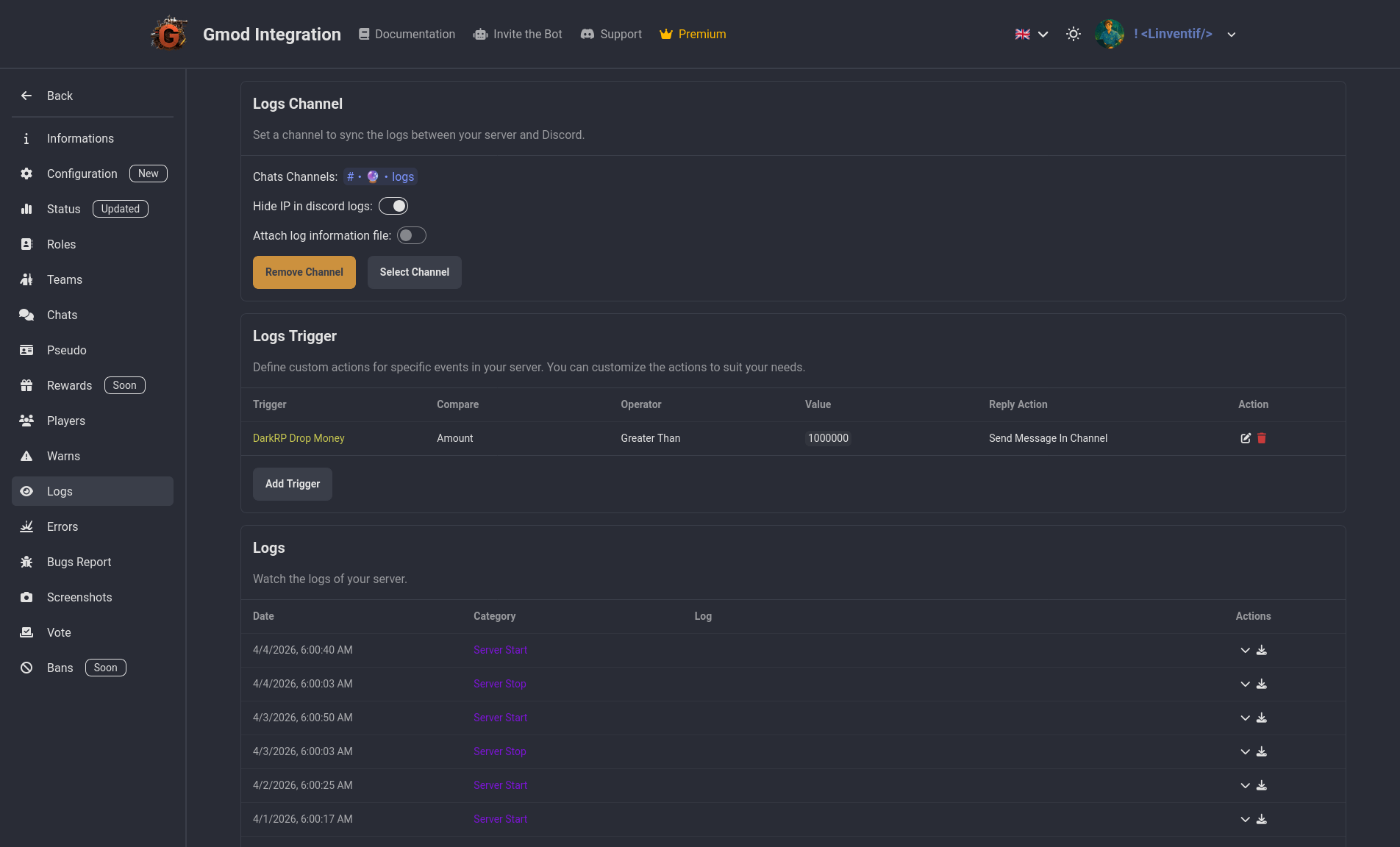Click the edit icon for DarkRP Drop Money trigger

pyautogui.click(x=1246, y=438)
